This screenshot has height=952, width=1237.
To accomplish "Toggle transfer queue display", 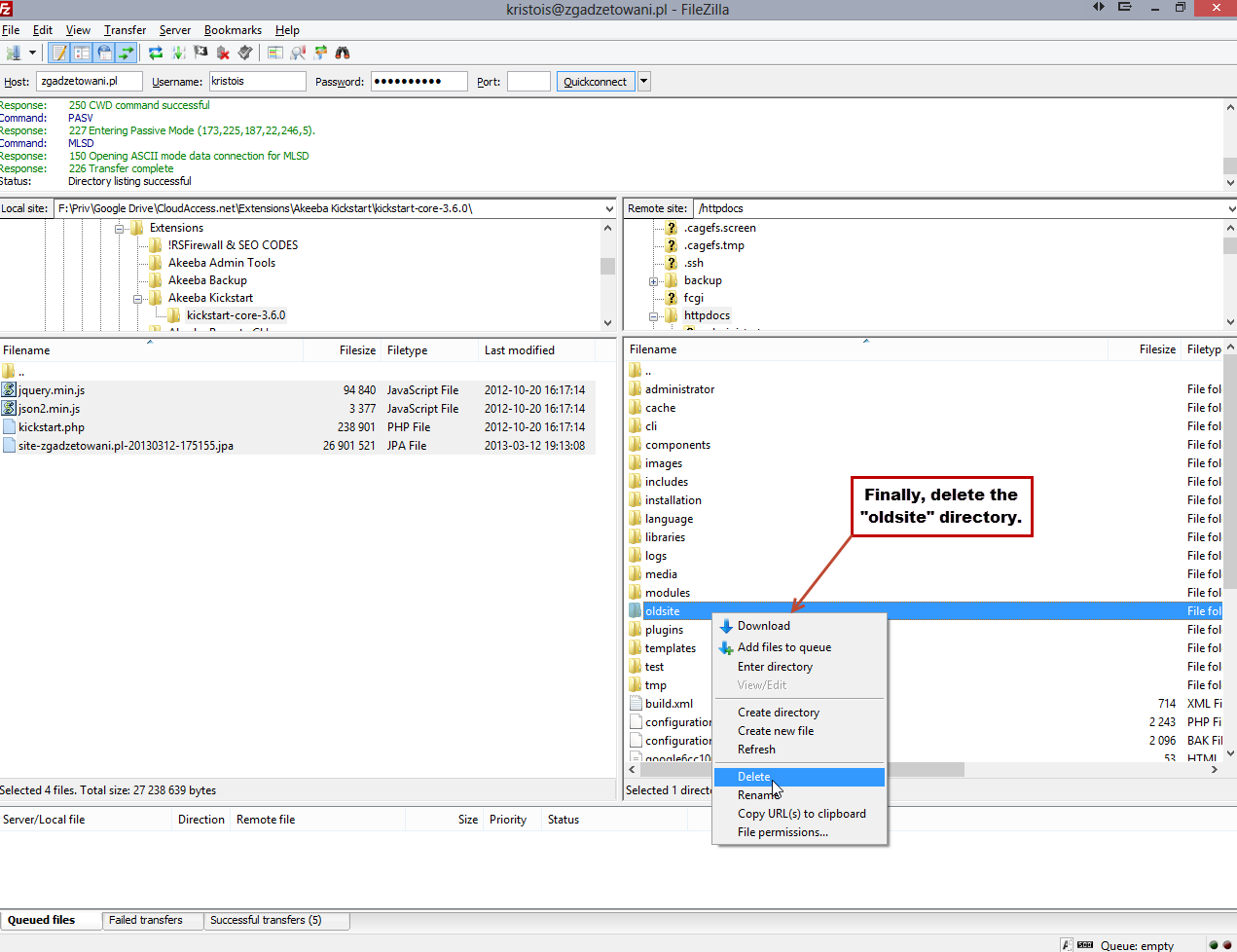I will pos(126,53).
